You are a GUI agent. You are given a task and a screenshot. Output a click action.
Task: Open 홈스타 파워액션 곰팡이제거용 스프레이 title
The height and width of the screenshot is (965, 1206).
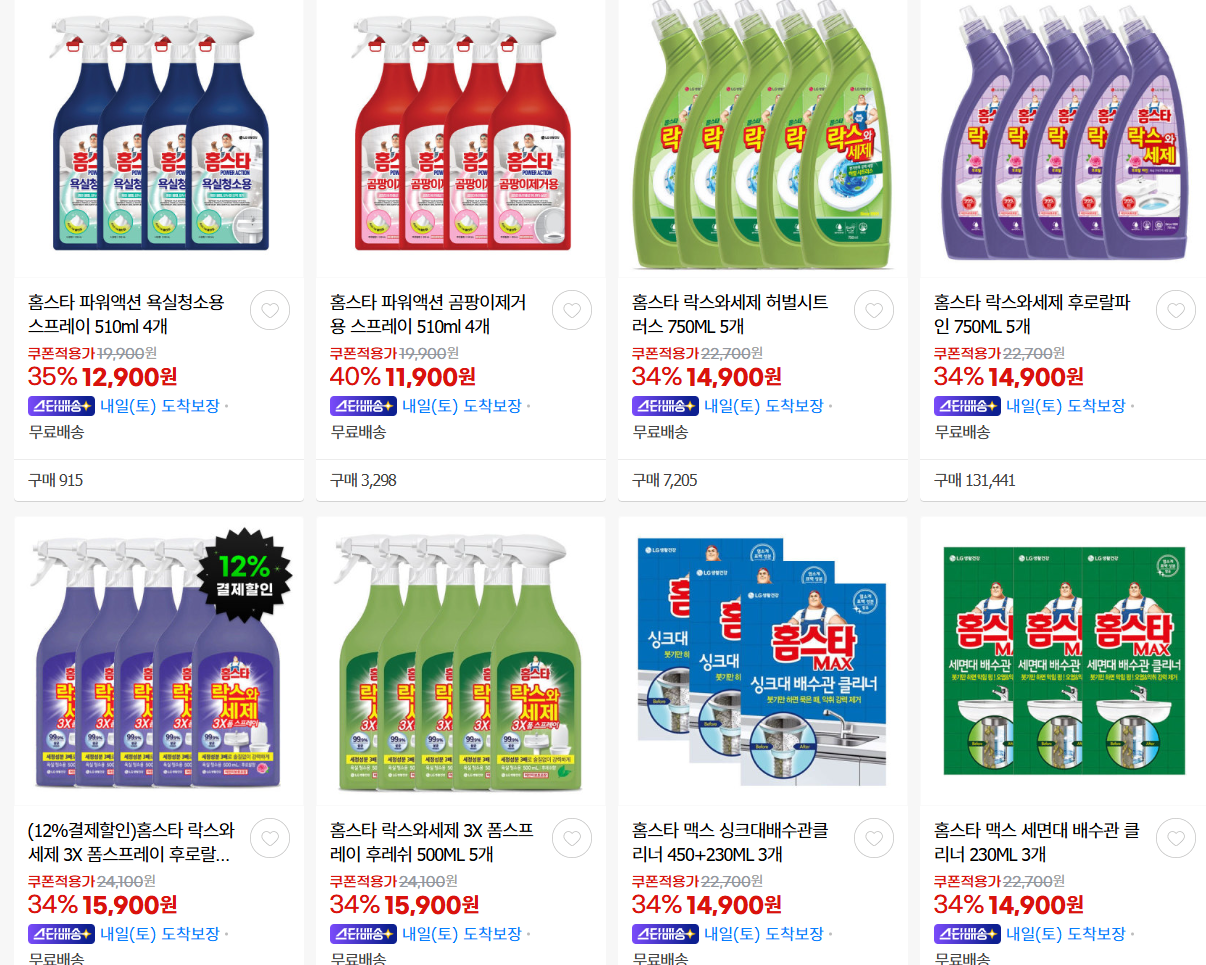tap(429, 314)
